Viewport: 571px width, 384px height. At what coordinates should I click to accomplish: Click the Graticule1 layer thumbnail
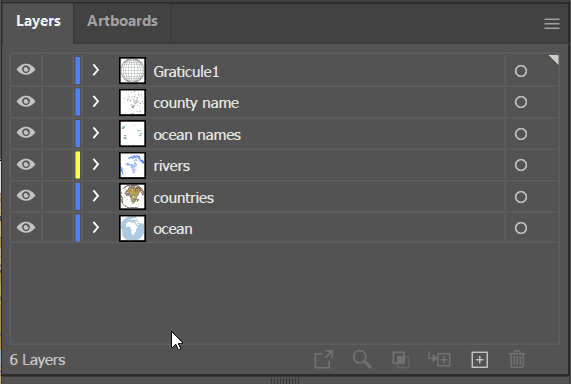(133, 70)
